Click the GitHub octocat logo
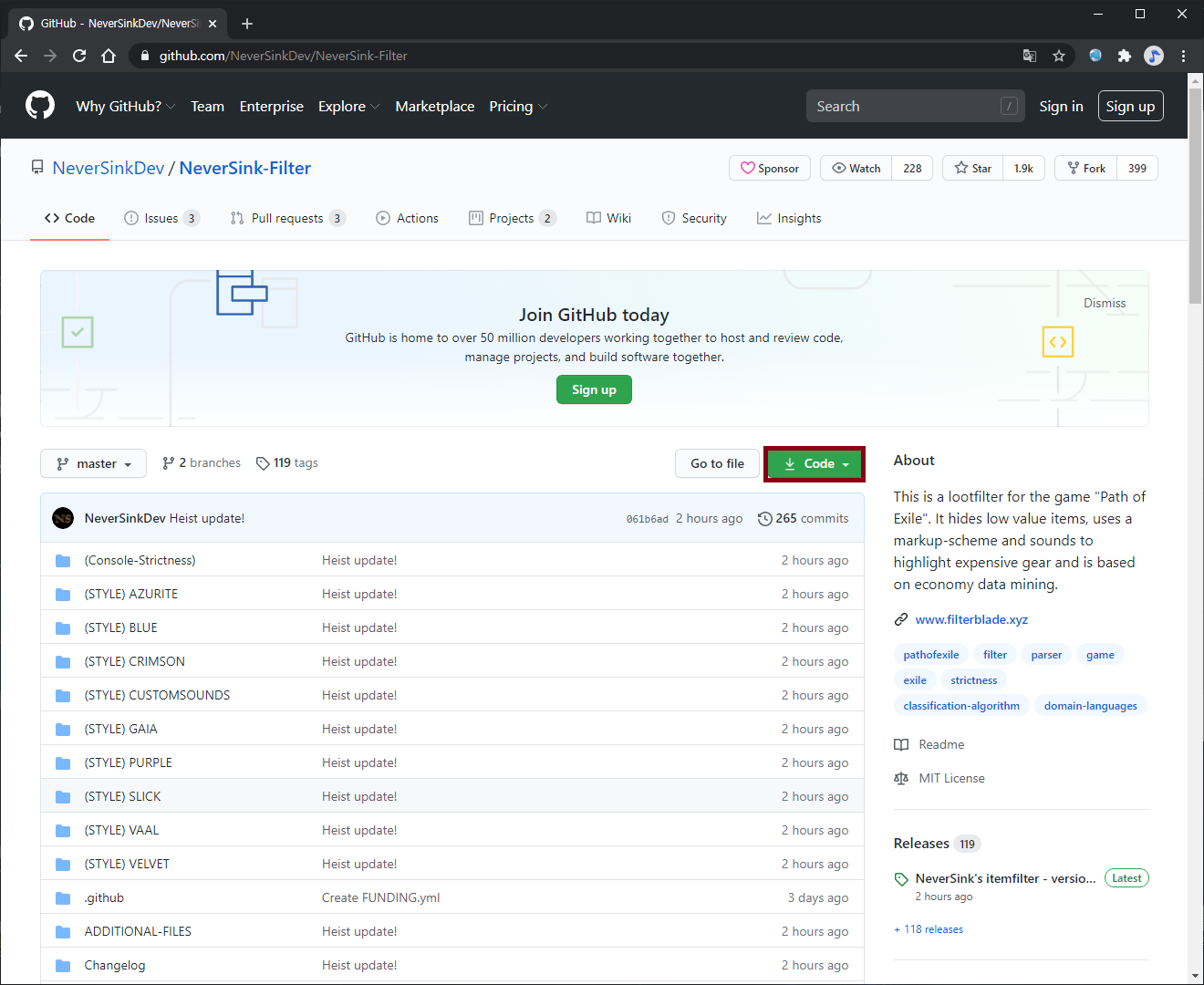 [39, 106]
